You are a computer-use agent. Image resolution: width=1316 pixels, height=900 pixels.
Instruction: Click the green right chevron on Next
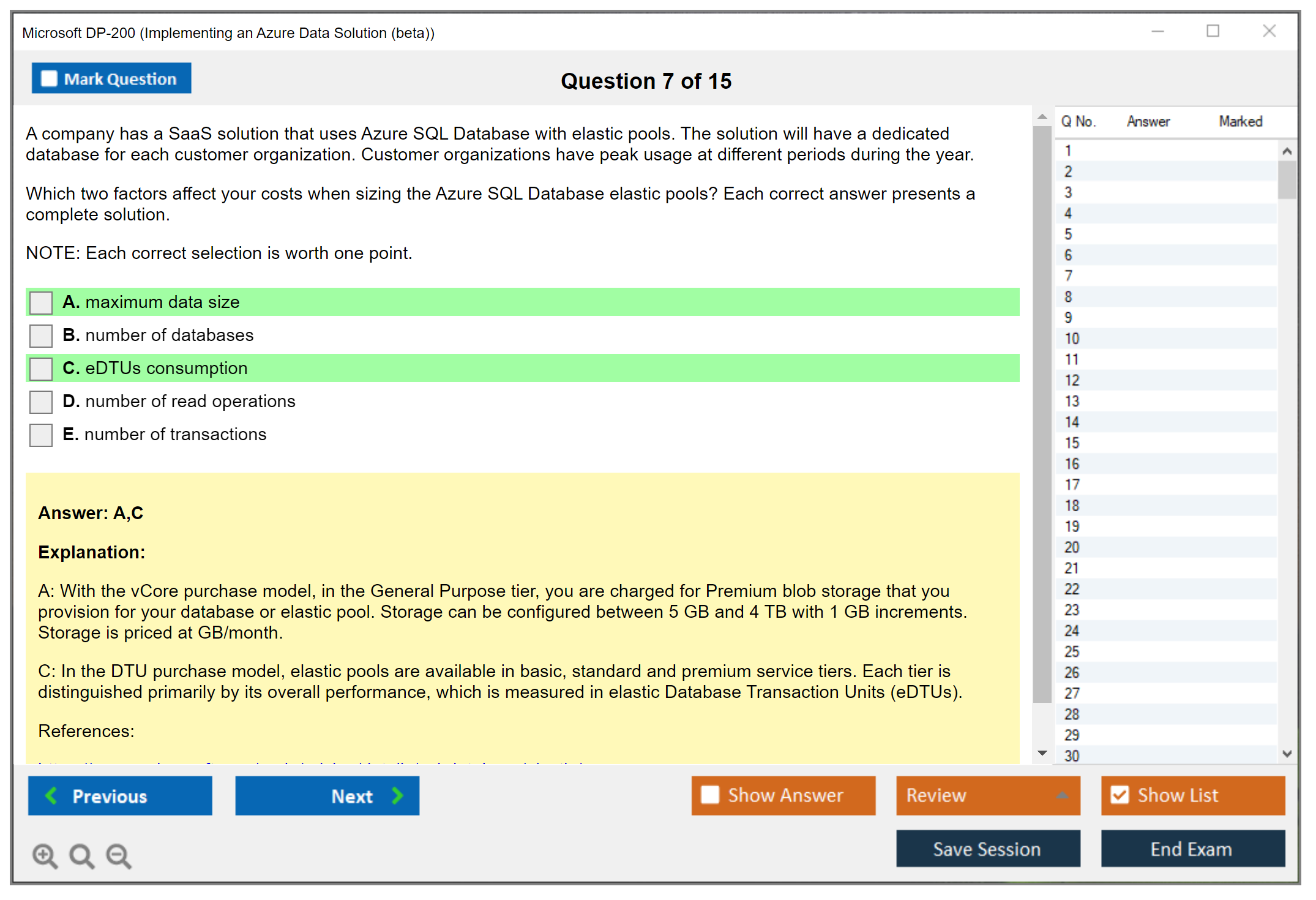click(397, 795)
